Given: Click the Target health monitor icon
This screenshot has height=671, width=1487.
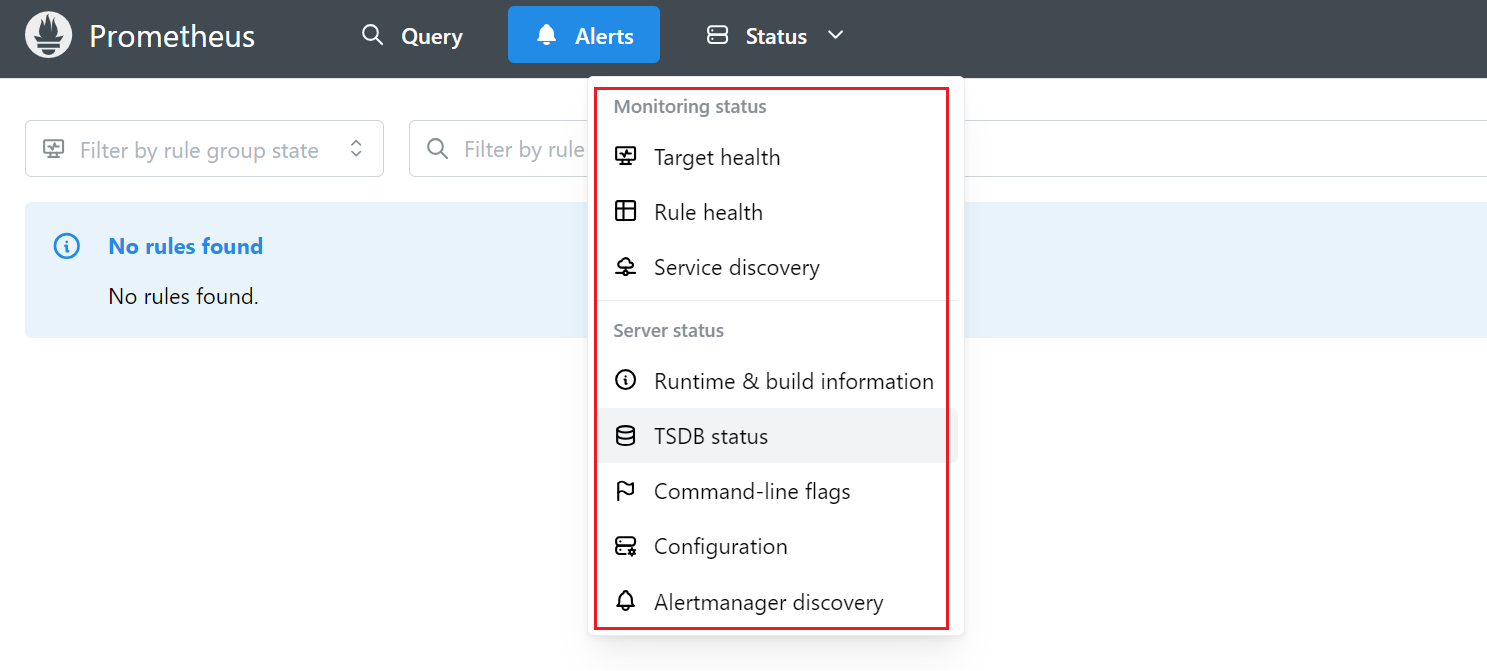Looking at the screenshot, I should (x=625, y=156).
